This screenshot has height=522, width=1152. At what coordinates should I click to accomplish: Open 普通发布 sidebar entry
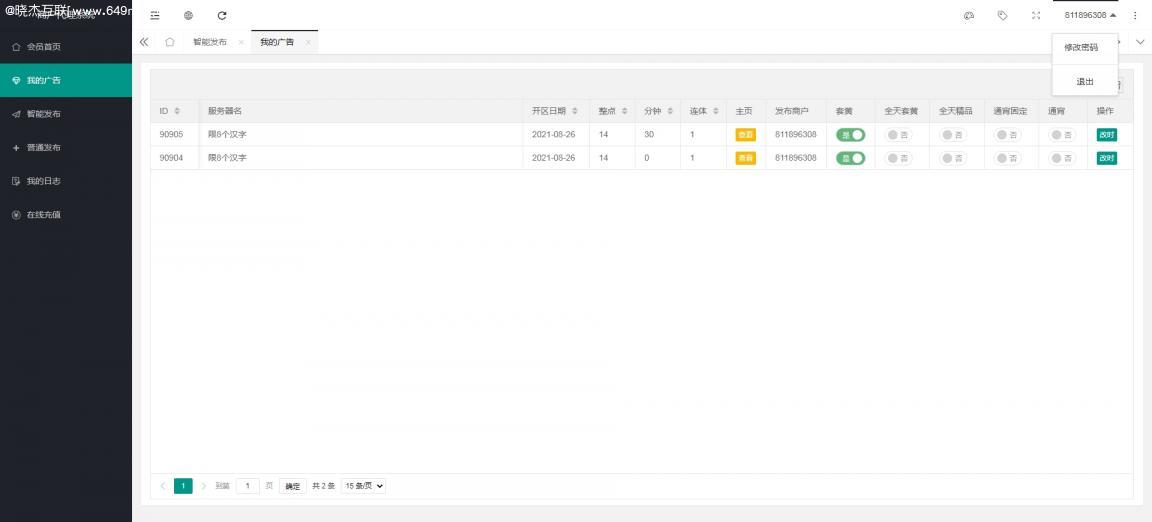click(x=66, y=147)
